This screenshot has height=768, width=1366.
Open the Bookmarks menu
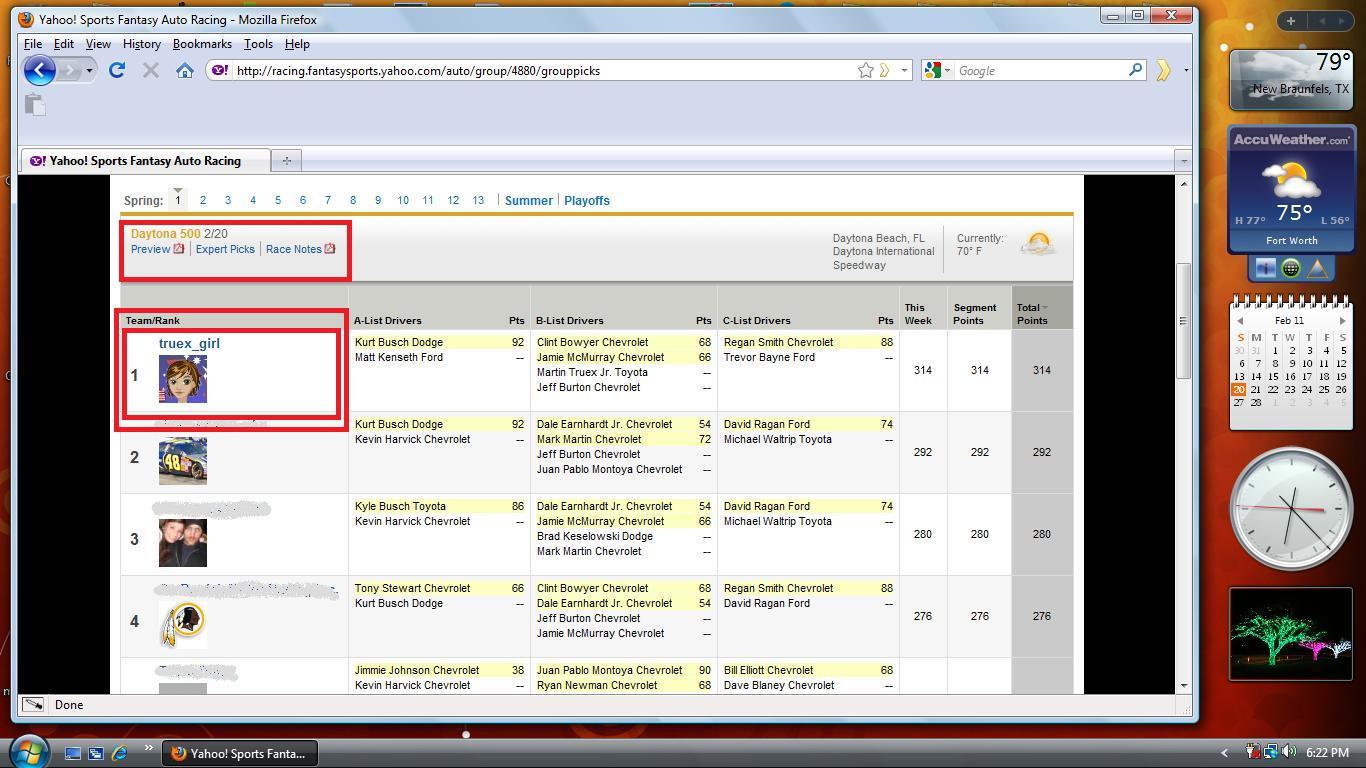202,44
